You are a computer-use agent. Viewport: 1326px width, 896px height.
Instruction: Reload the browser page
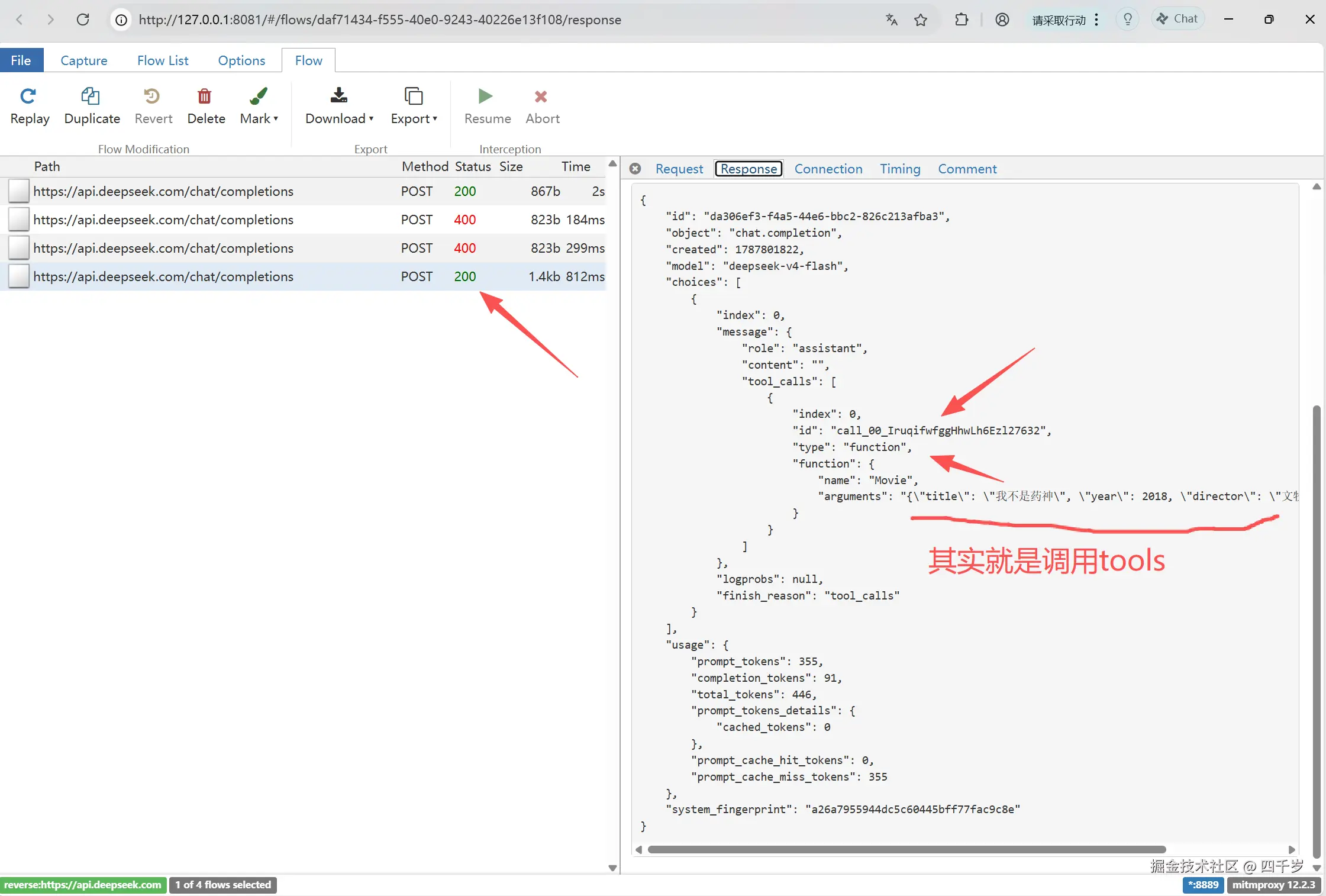(x=83, y=20)
